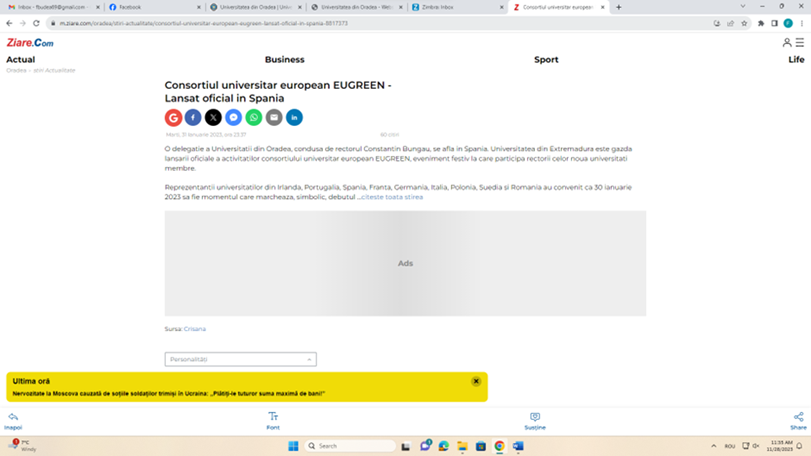Image resolution: width=811 pixels, height=456 pixels.
Task: Open the Business menu section
Action: pyautogui.click(x=284, y=60)
